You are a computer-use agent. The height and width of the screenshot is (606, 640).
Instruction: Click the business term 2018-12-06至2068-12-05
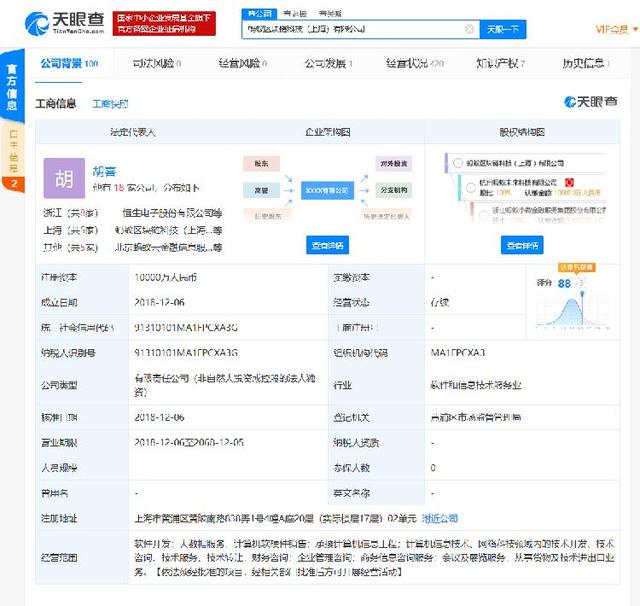(x=189, y=442)
